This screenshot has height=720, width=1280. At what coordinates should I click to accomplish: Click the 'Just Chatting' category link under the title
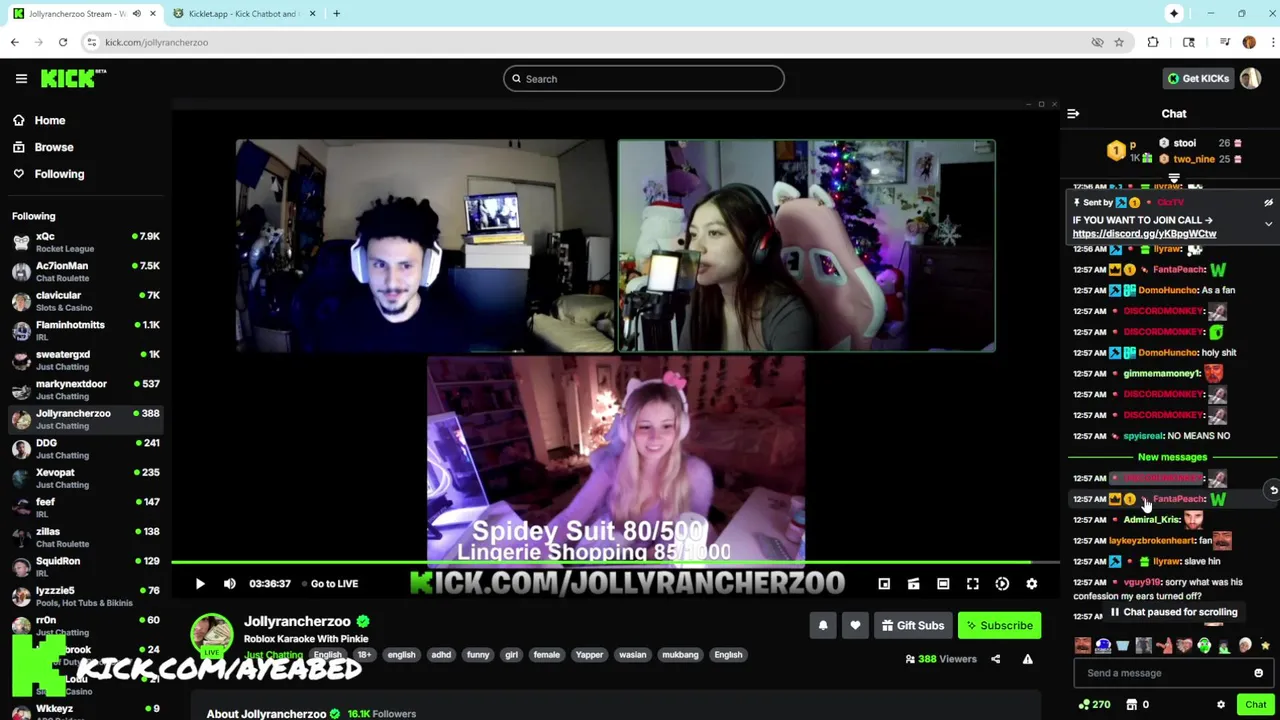[x=274, y=655]
